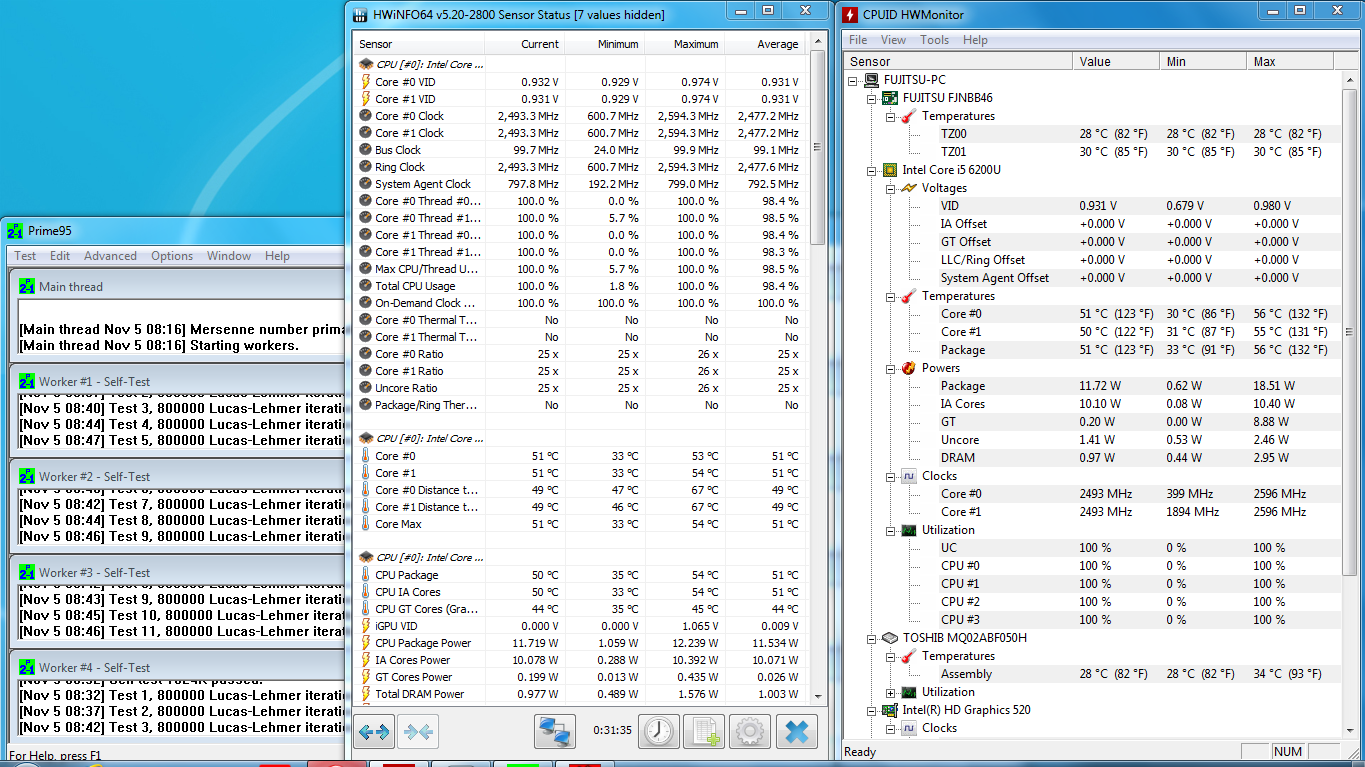The height and width of the screenshot is (767, 1365).
Task: Click the Worker #3 Self-Test window icon
Action: pos(28,573)
